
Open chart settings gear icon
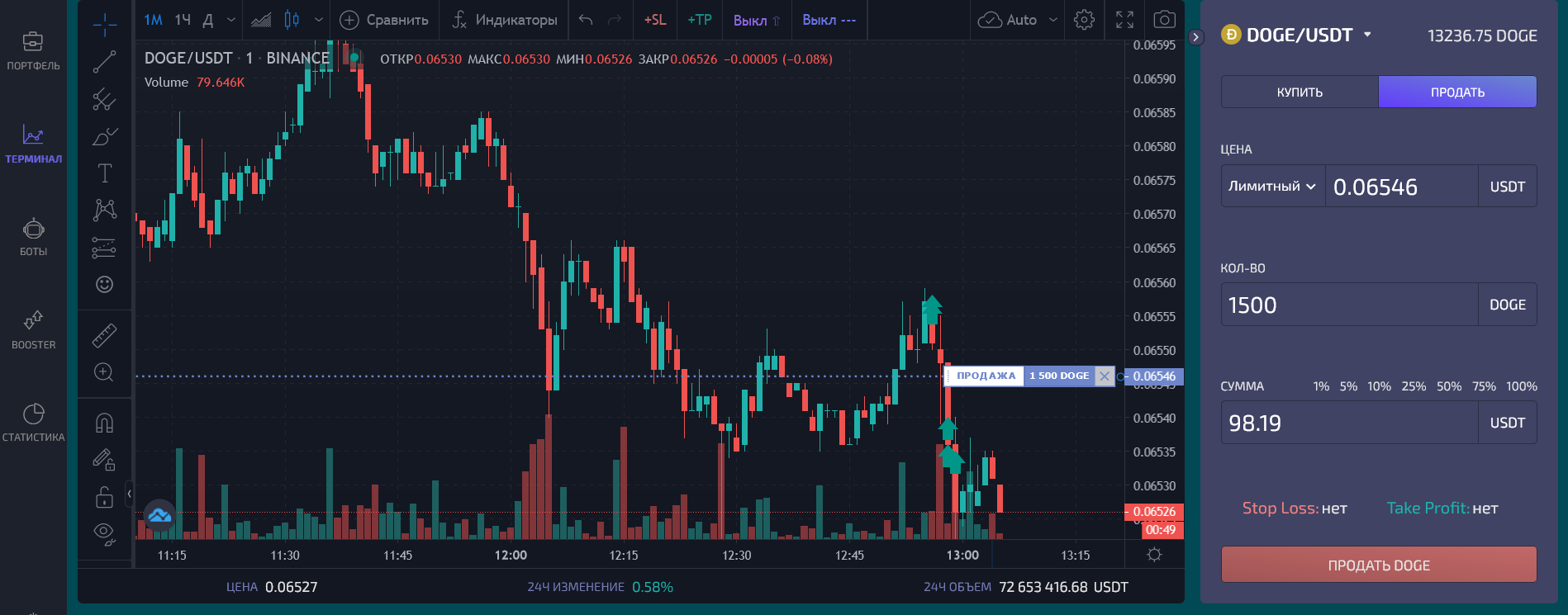1085,20
